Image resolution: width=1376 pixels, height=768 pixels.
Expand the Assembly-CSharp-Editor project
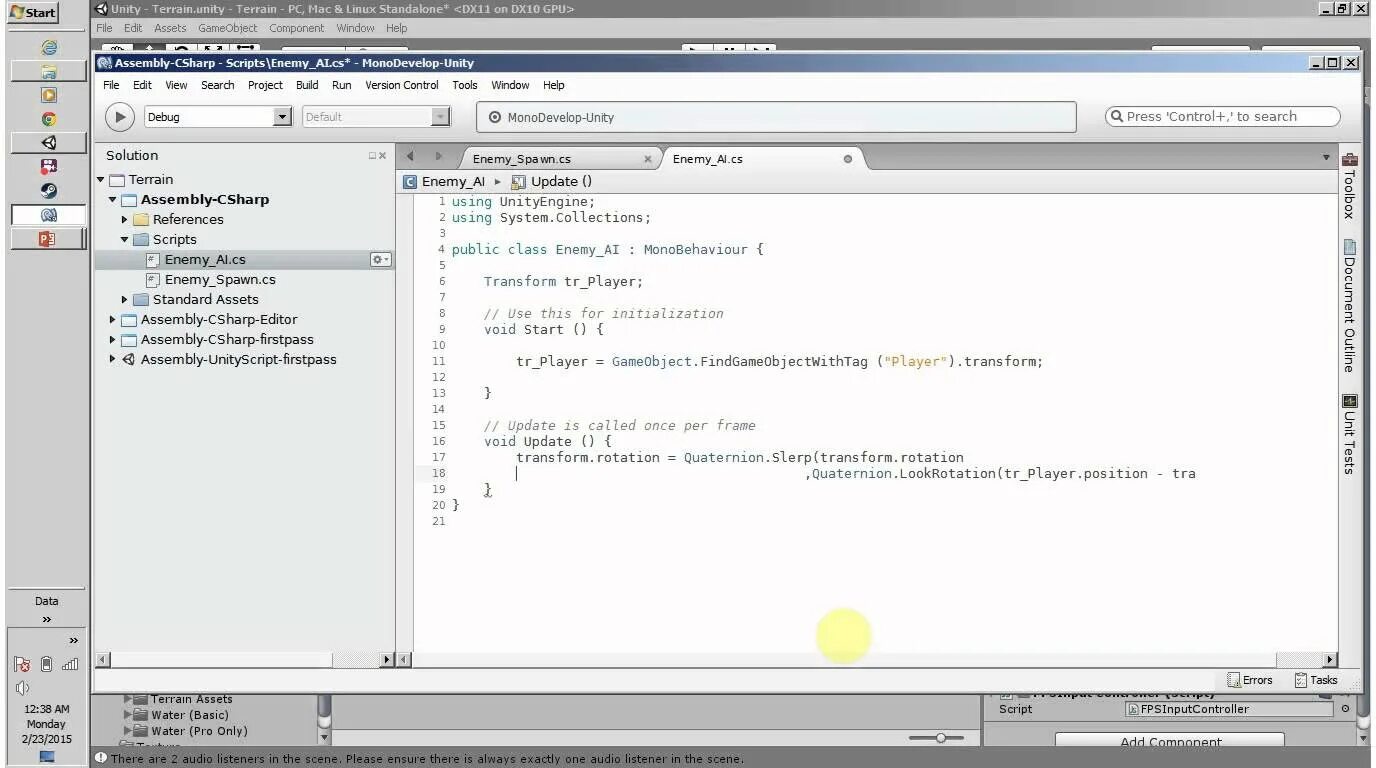pyautogui.click(x=113, y=320)
